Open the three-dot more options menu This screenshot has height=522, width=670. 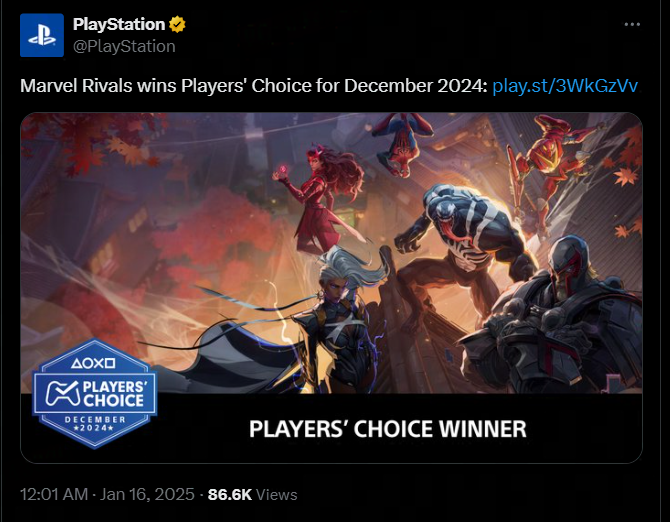[632, 24]
